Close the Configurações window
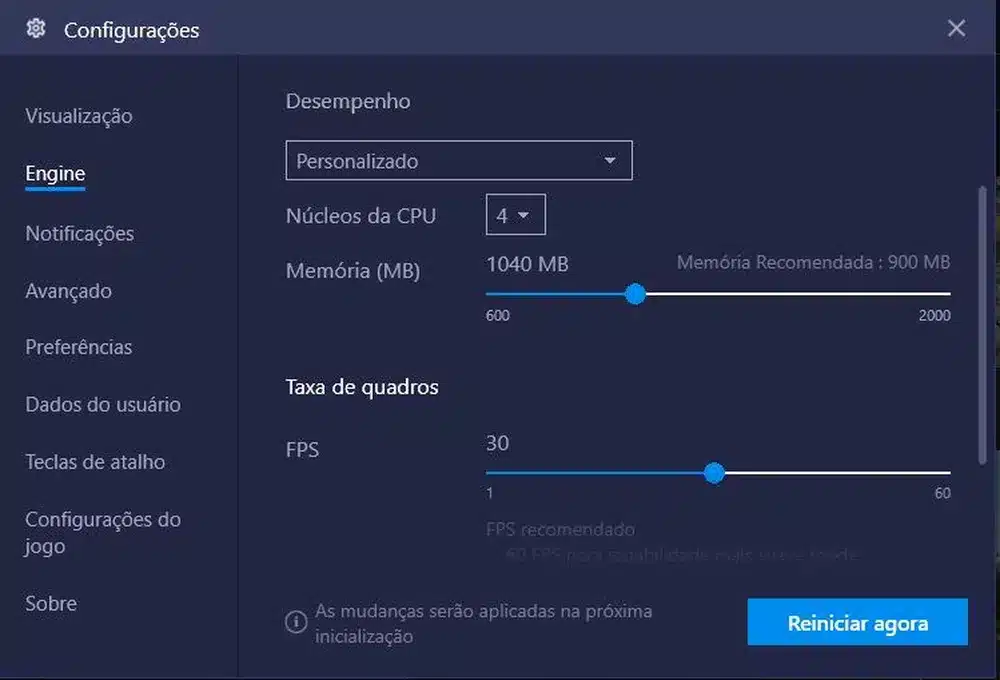1000x680 pixels. pos(956,28)
